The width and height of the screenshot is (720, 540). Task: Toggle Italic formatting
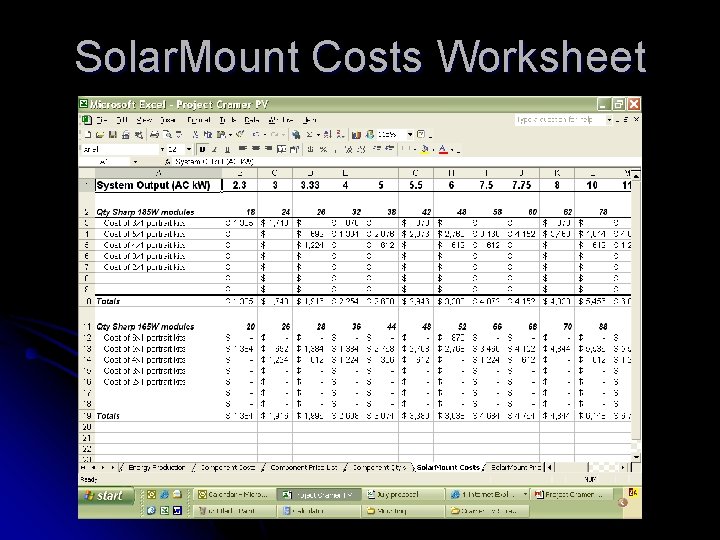point(214,149)
